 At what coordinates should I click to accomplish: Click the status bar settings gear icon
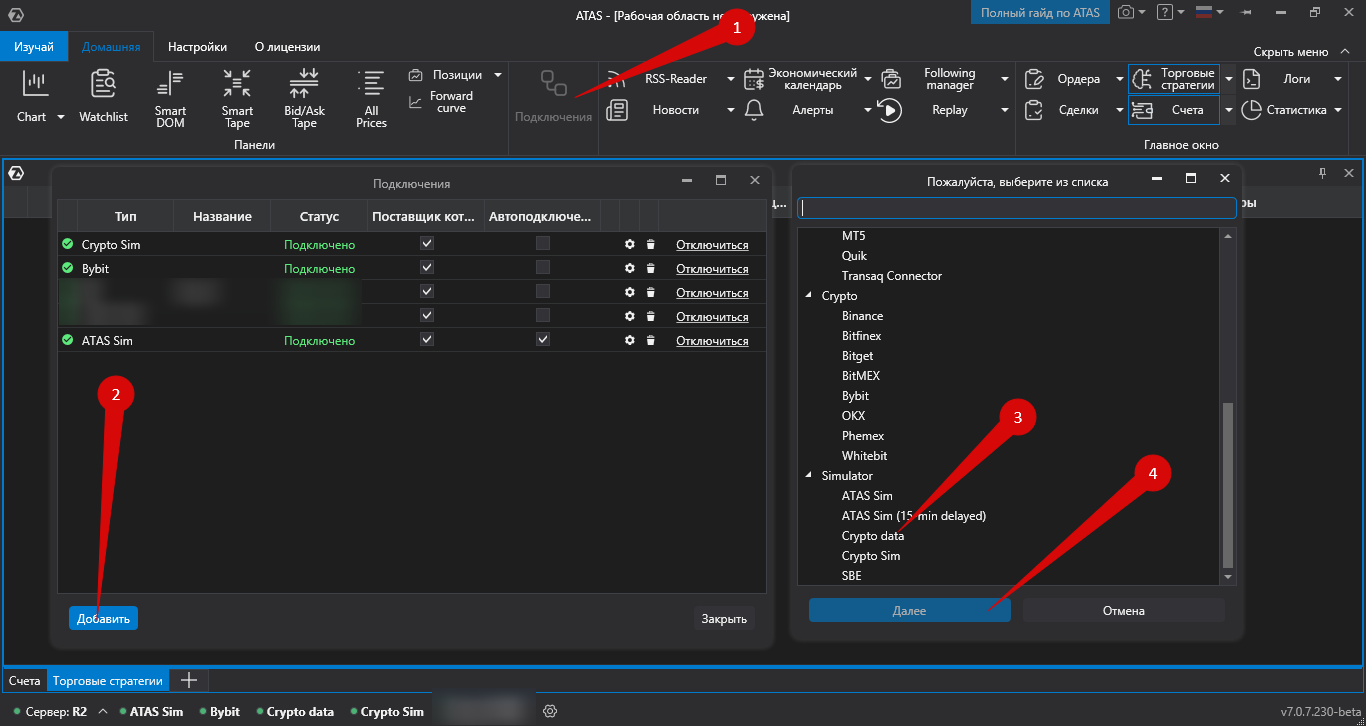(x=549, y=711)
